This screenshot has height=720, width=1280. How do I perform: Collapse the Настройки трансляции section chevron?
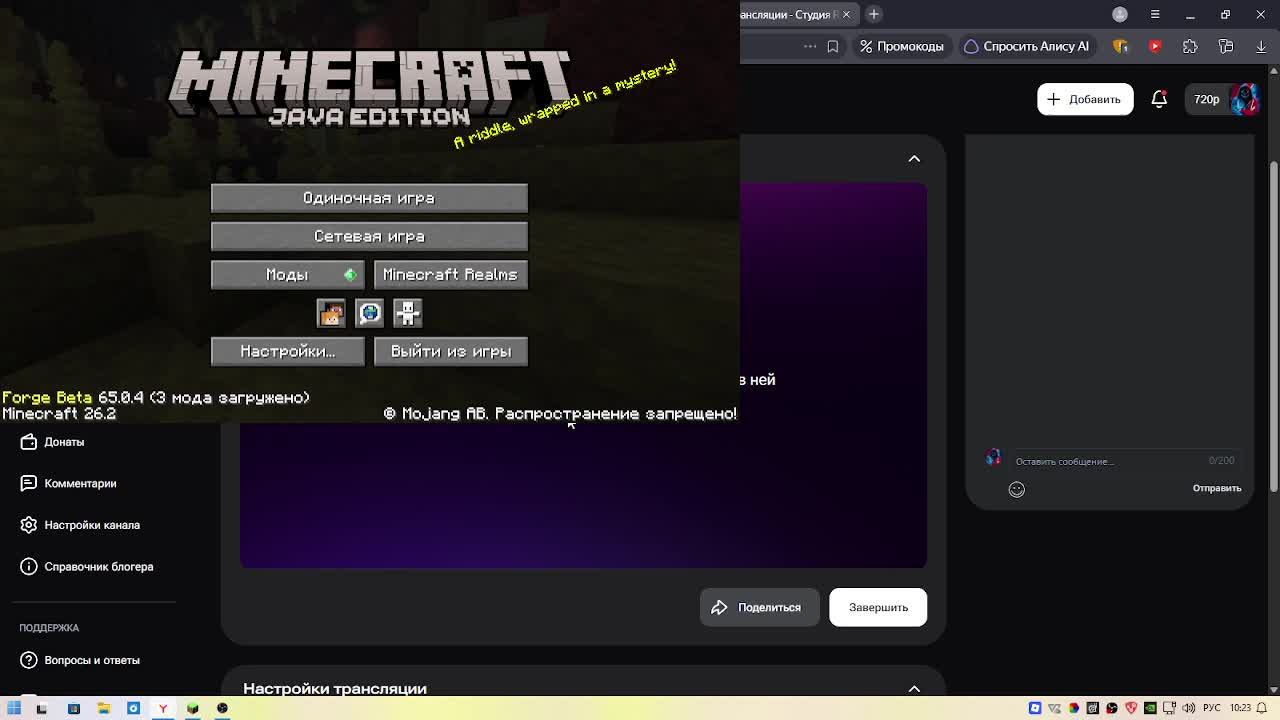pos(914,689)
